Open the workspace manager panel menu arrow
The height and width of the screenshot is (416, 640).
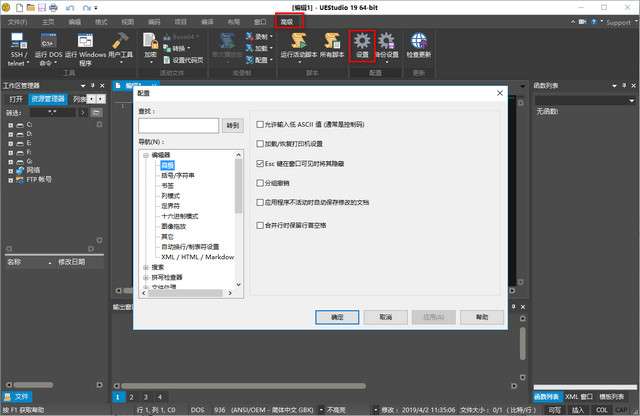pyautogui.click(x=83, y=86)
